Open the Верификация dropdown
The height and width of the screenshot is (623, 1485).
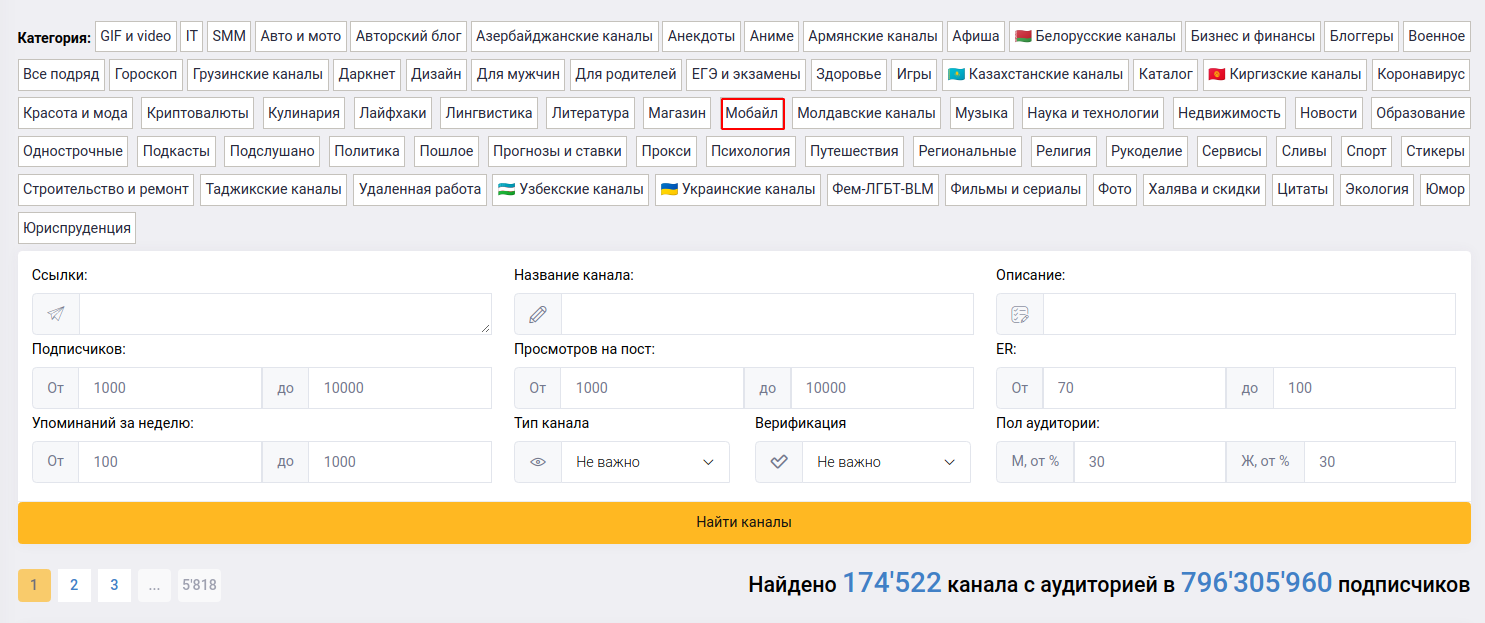pos(886,462)
